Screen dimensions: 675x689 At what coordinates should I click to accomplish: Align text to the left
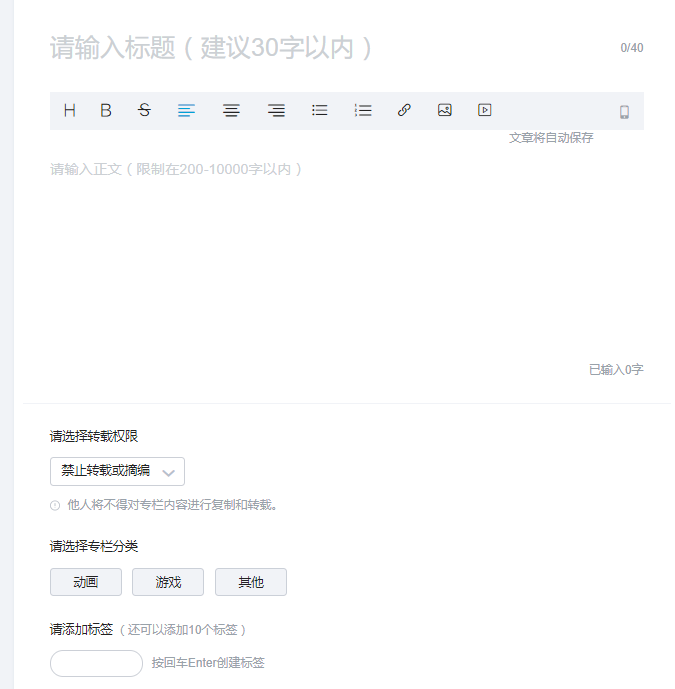pyautogui.click(x=186, y=111)
